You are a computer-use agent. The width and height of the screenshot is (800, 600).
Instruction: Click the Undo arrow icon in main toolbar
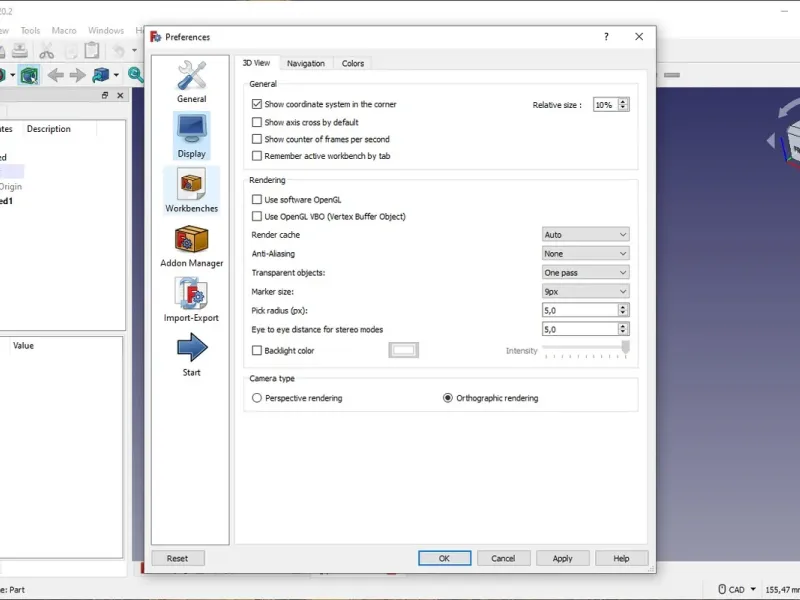(118, 51)
